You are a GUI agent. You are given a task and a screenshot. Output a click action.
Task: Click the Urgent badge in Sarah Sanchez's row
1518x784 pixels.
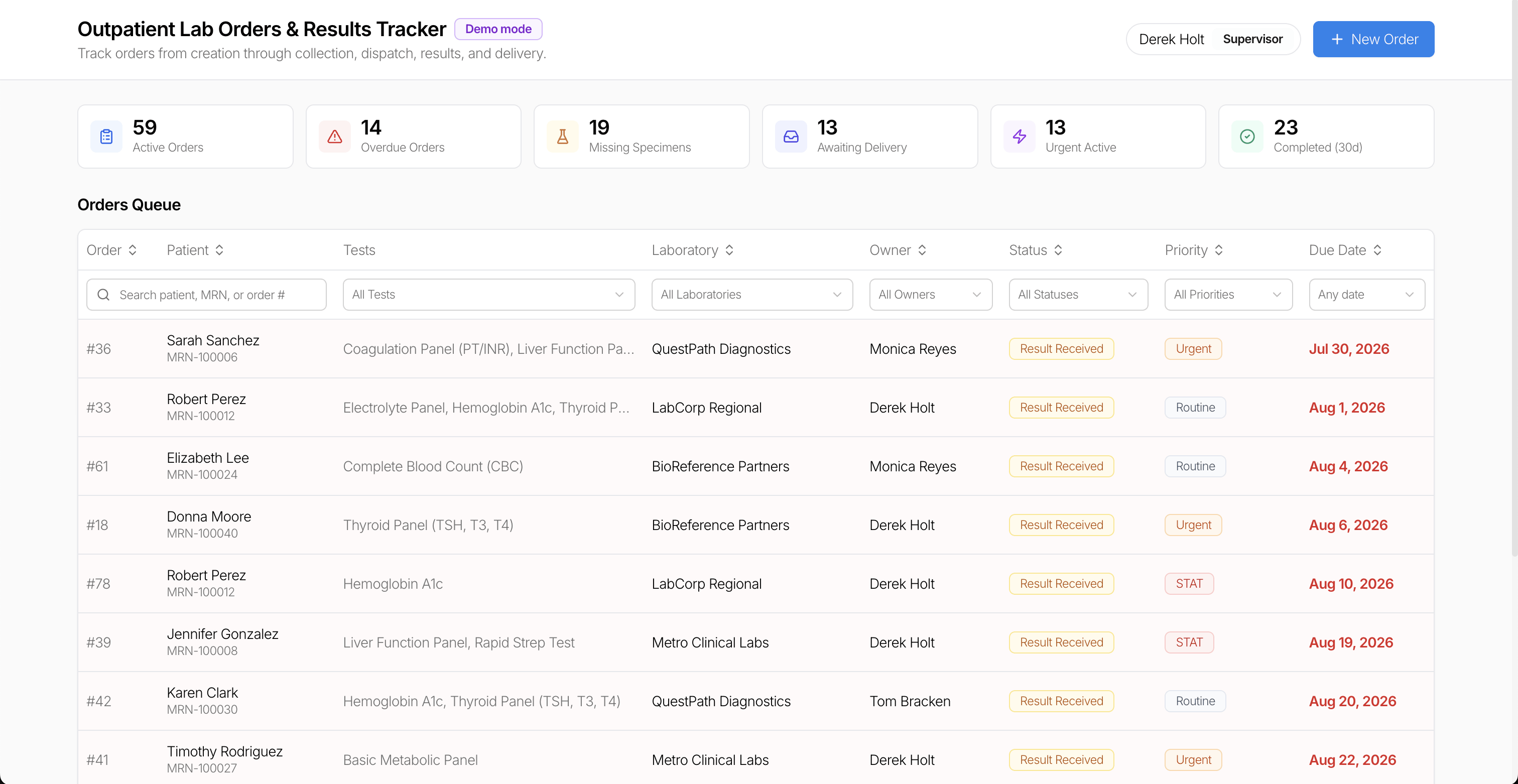1193,349
